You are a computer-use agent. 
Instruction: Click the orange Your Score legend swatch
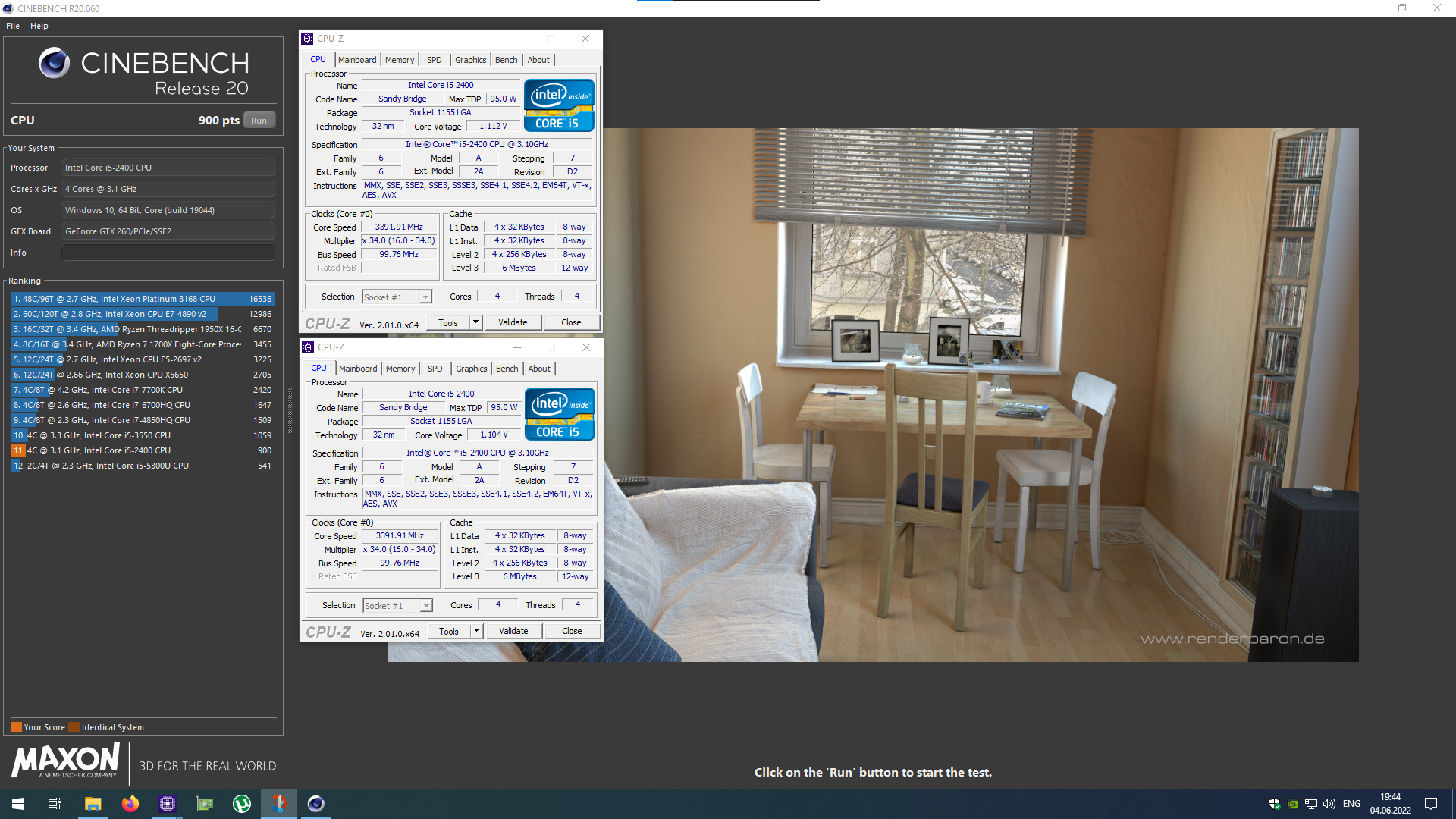pos(16,727)
